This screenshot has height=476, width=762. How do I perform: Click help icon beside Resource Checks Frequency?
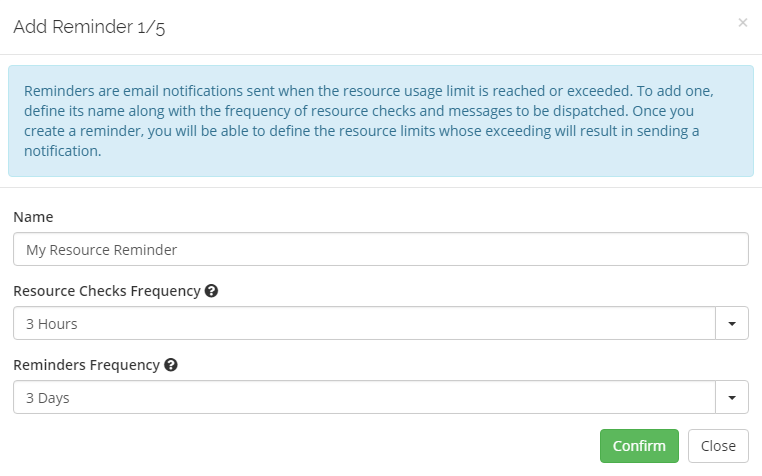pos(211,292)
